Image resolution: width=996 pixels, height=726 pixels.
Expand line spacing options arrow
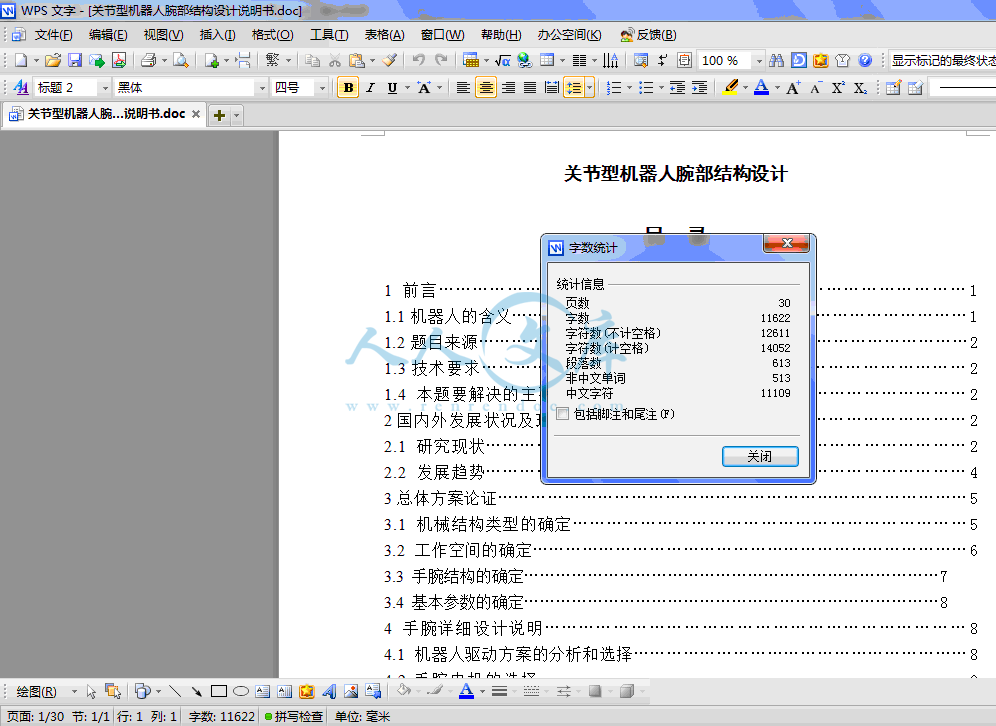[x=589, y=88]
